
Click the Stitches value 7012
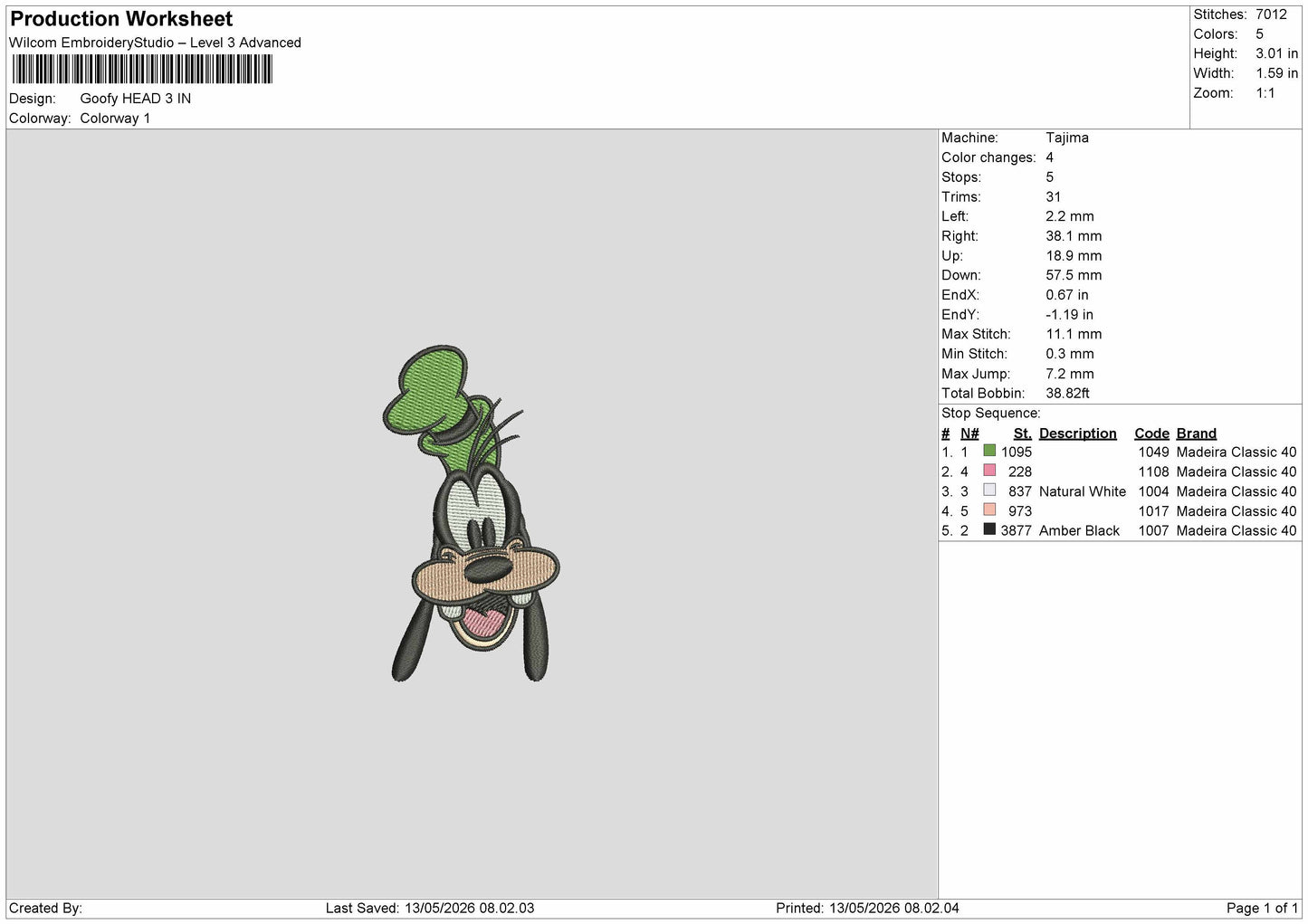click(1271, 14)
